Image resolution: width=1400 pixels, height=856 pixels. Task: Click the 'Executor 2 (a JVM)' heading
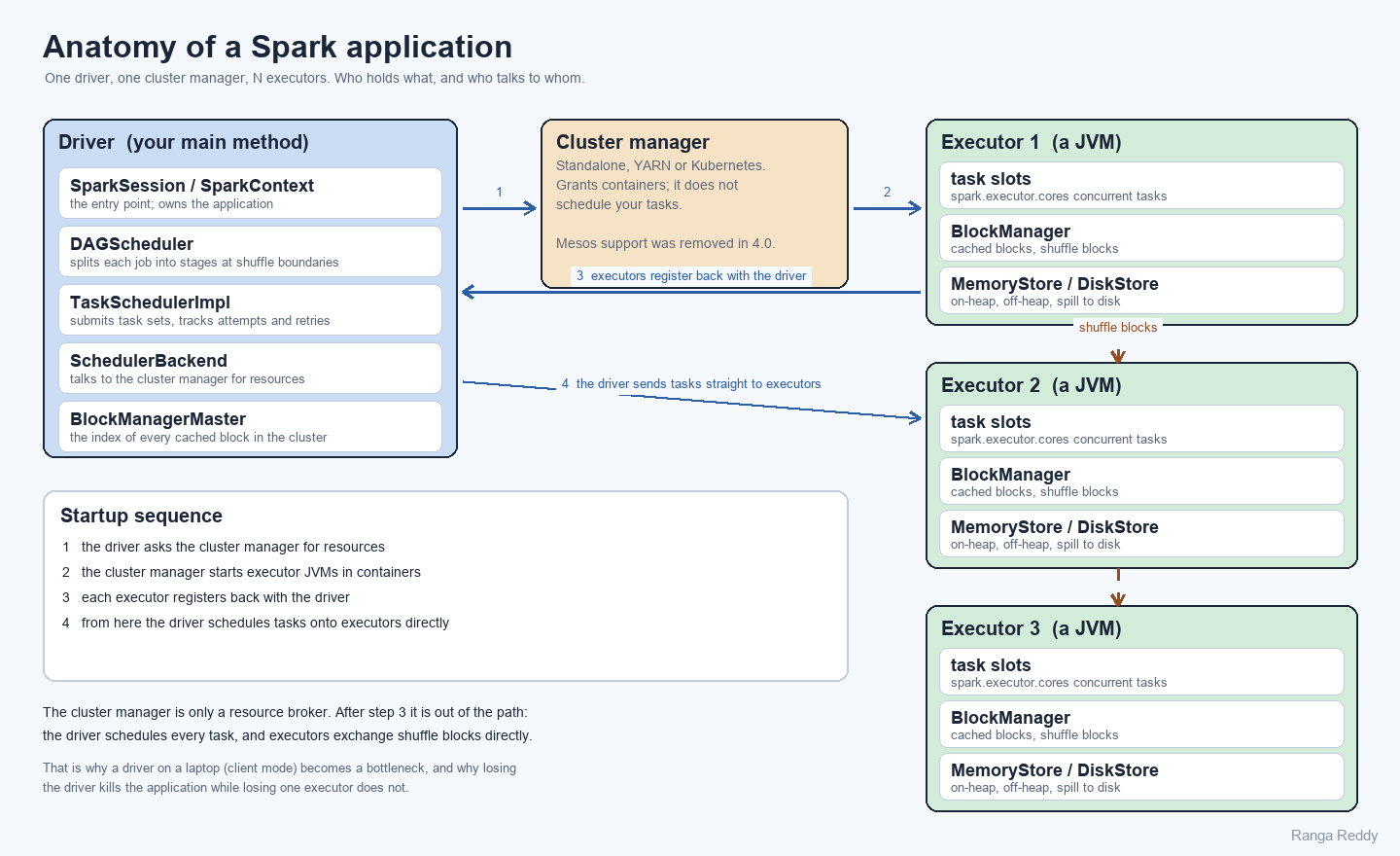pyautogui.click(x=1032, y=385)
